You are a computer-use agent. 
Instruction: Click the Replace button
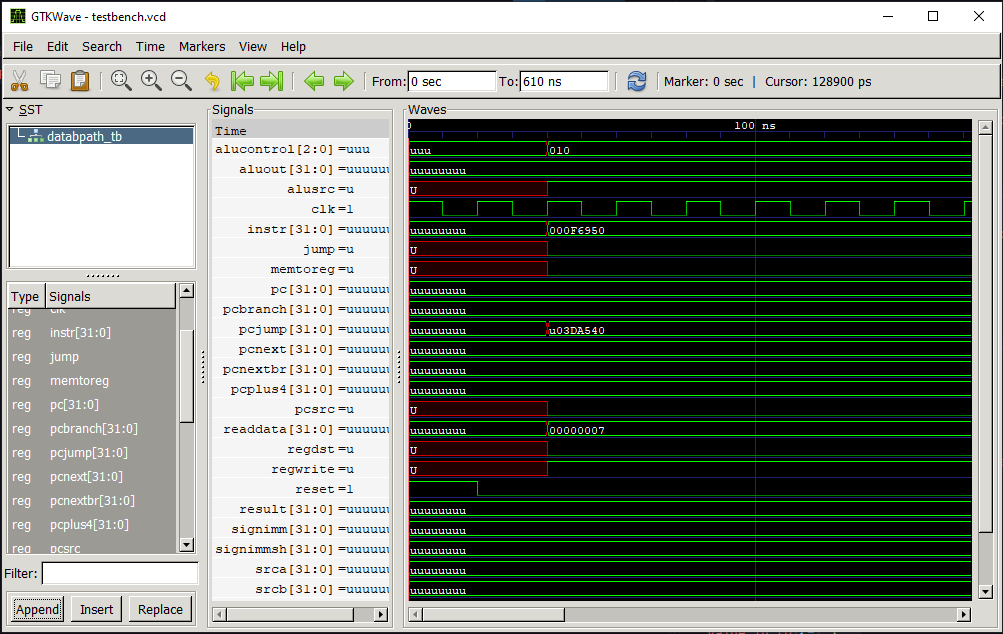click(160, 609)
